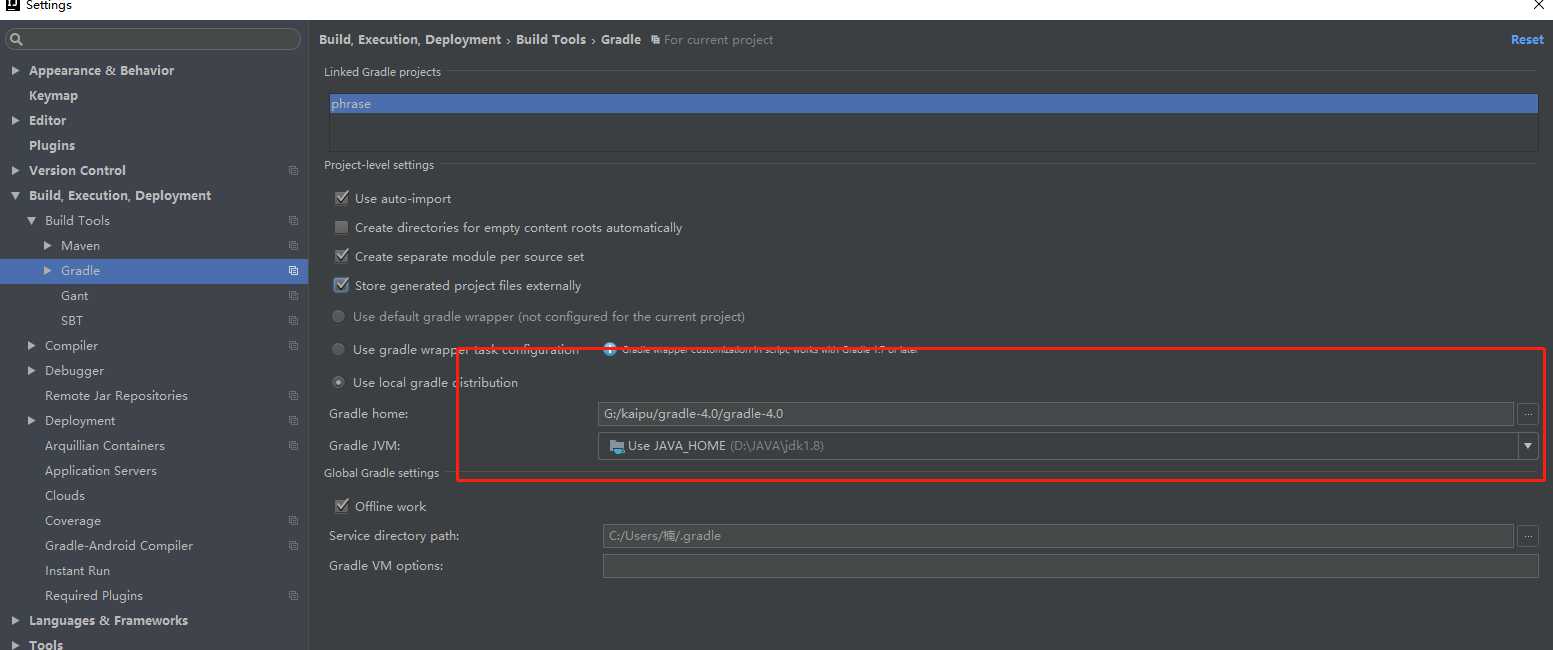Open the Gradle JVM dropdown arrow
Viewport: 1553px width, 650px height.
1528,446
